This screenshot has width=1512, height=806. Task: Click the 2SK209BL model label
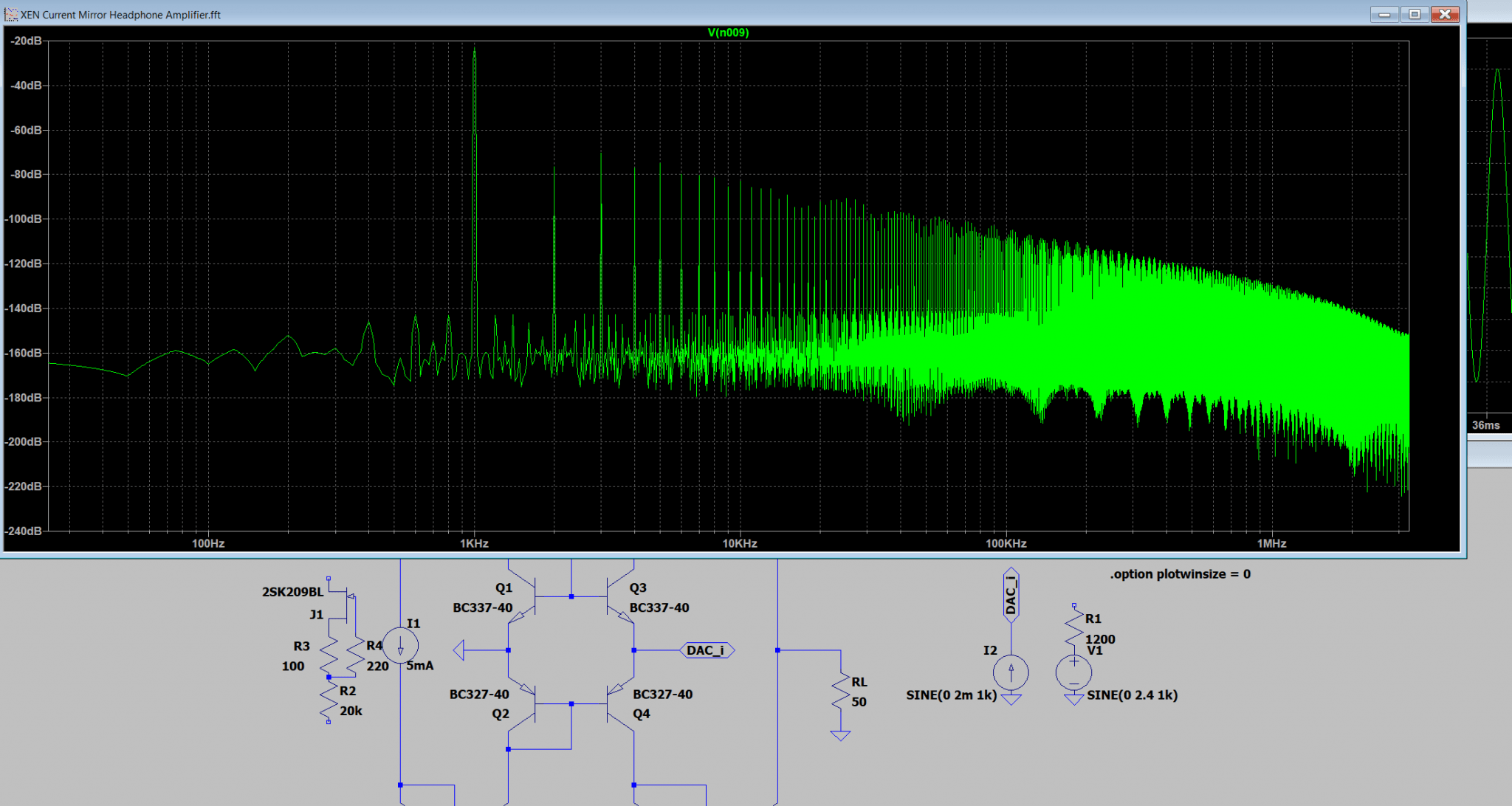click(x=293, y=592)
